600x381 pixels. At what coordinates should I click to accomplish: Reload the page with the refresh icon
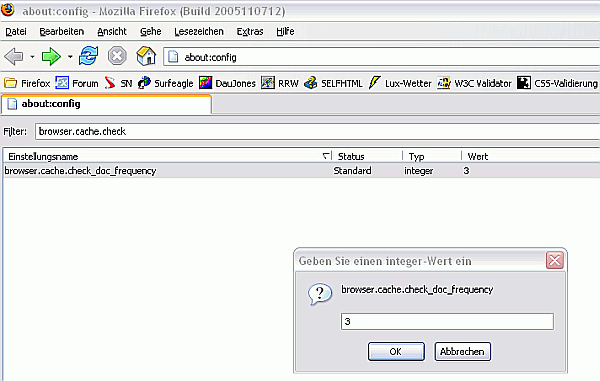pos(88,56)
